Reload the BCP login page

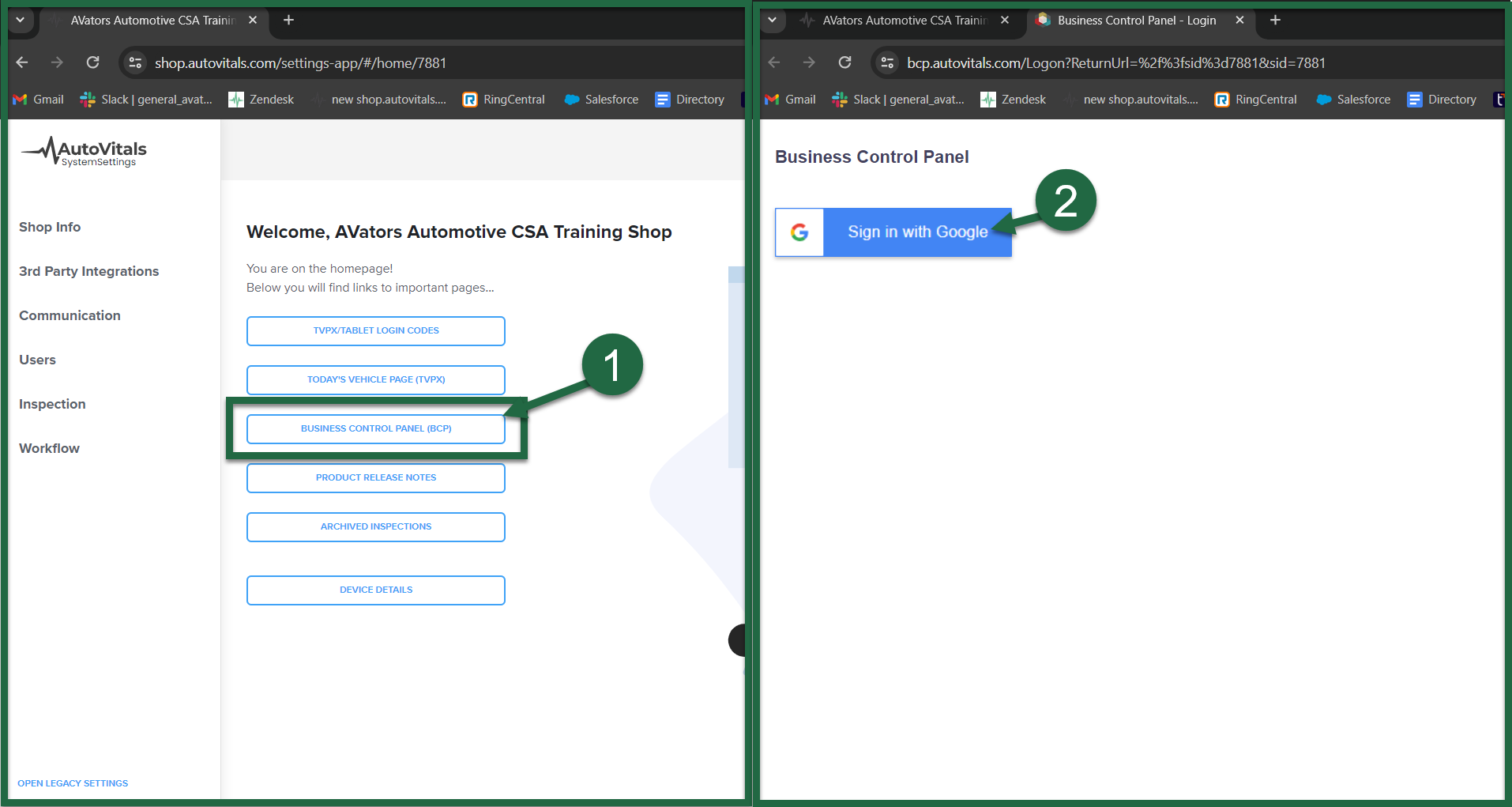click(x=844, y=62)
